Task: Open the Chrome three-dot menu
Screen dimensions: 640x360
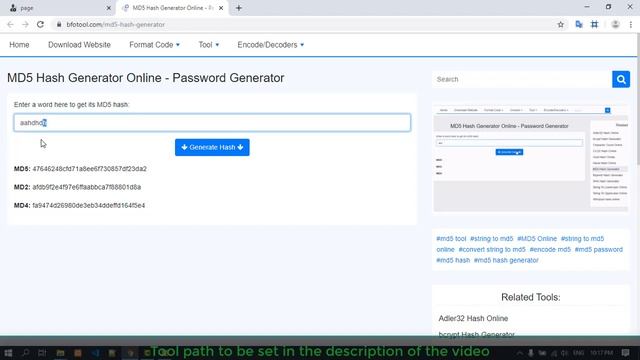Action: pos(631,24)
